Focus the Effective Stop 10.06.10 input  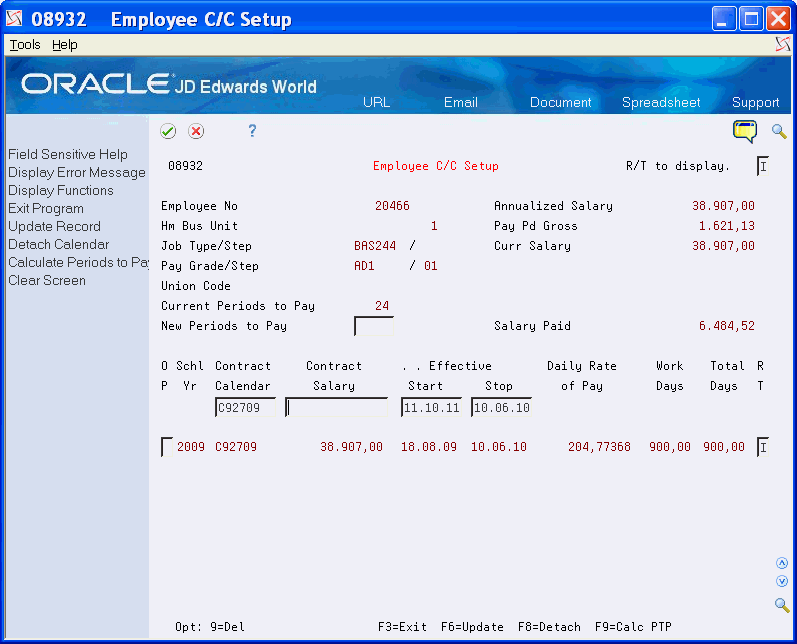502,407
